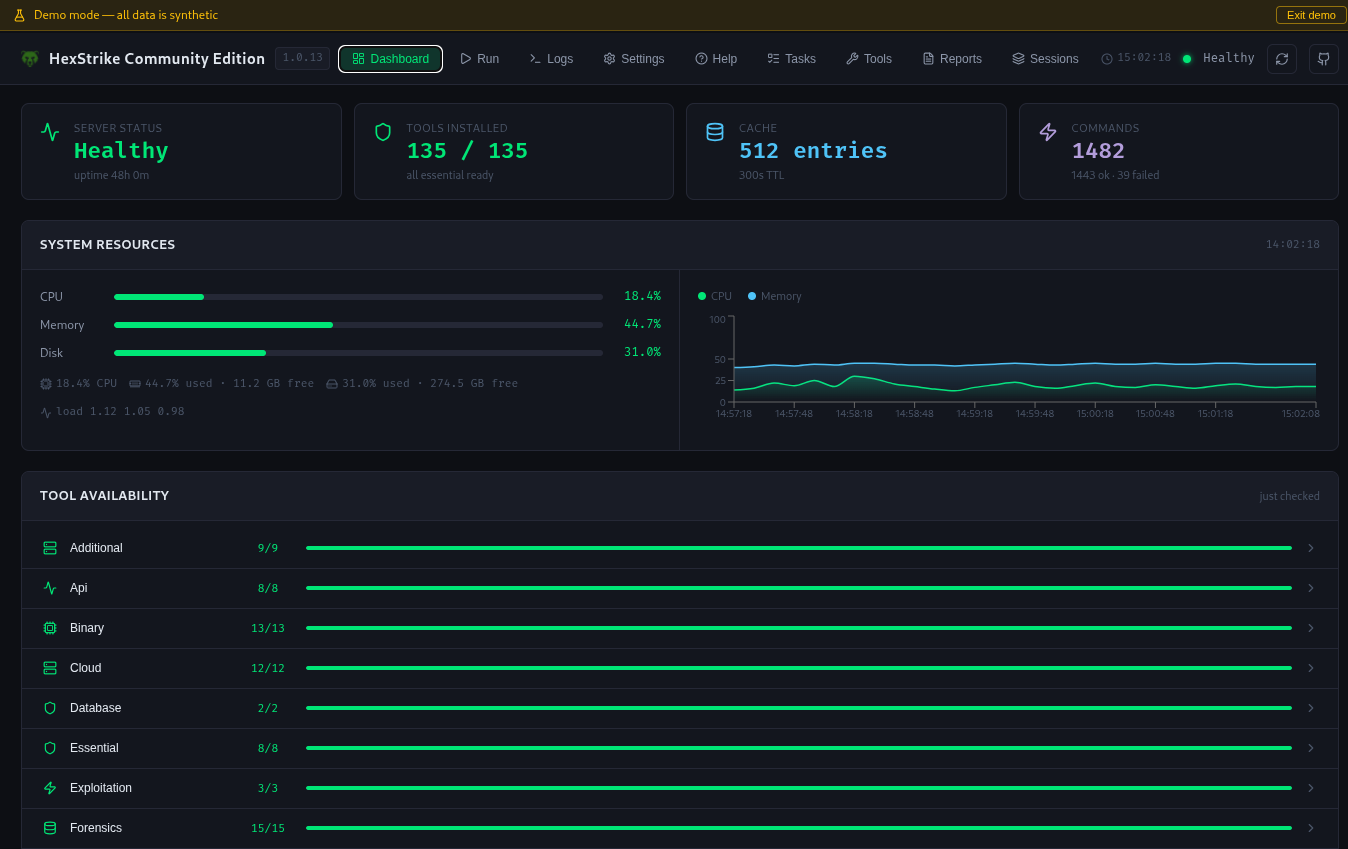Expand the Forensics tools row
This screenshot has width=1348, height=849.
click(1311, 828)
